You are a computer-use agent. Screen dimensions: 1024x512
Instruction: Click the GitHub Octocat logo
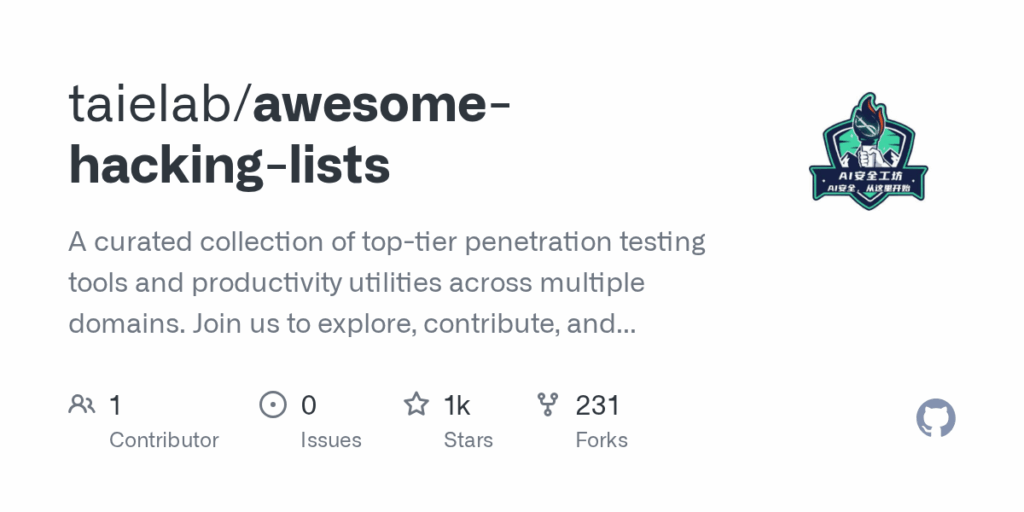point(936,418)
